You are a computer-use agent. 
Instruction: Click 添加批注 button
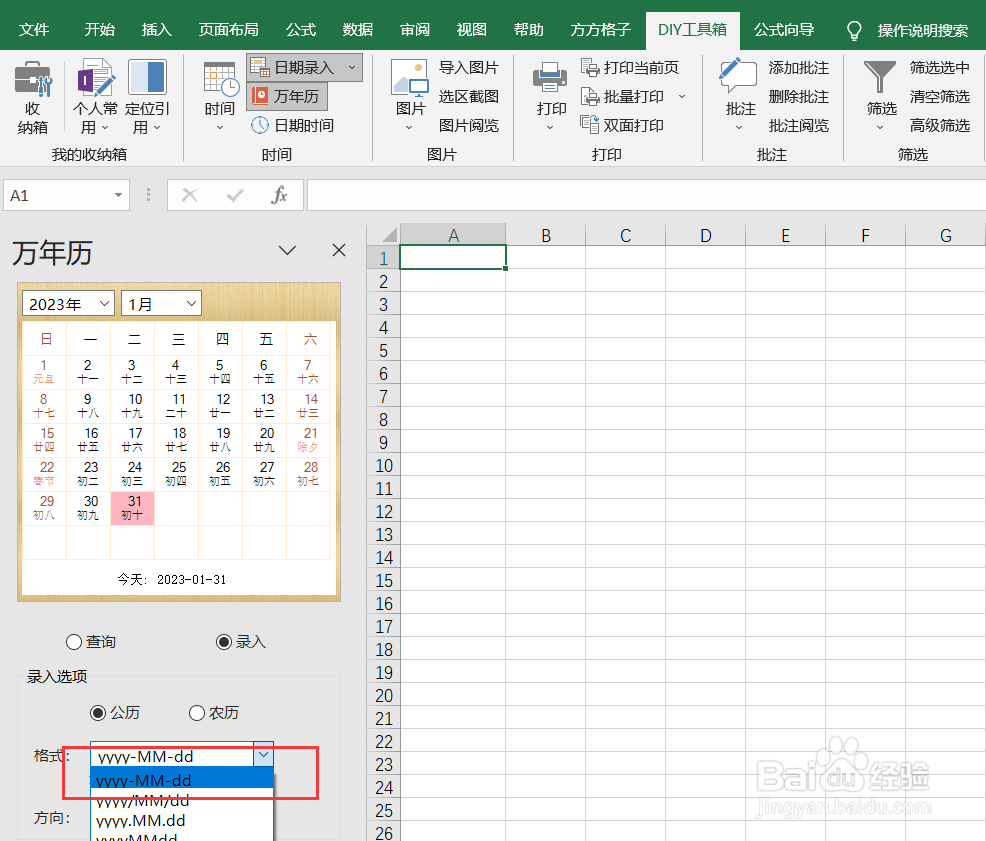coord(799,67)
